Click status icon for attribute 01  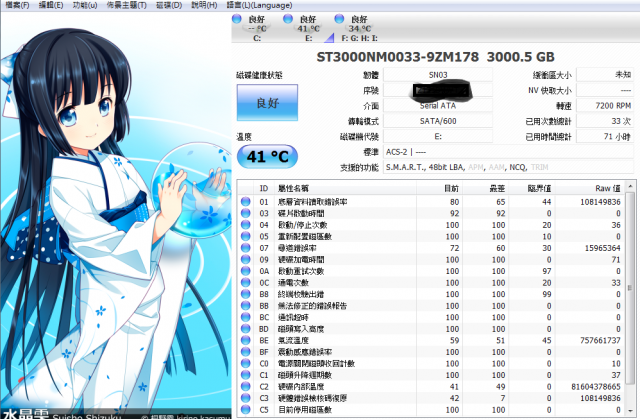pos(245,202)
